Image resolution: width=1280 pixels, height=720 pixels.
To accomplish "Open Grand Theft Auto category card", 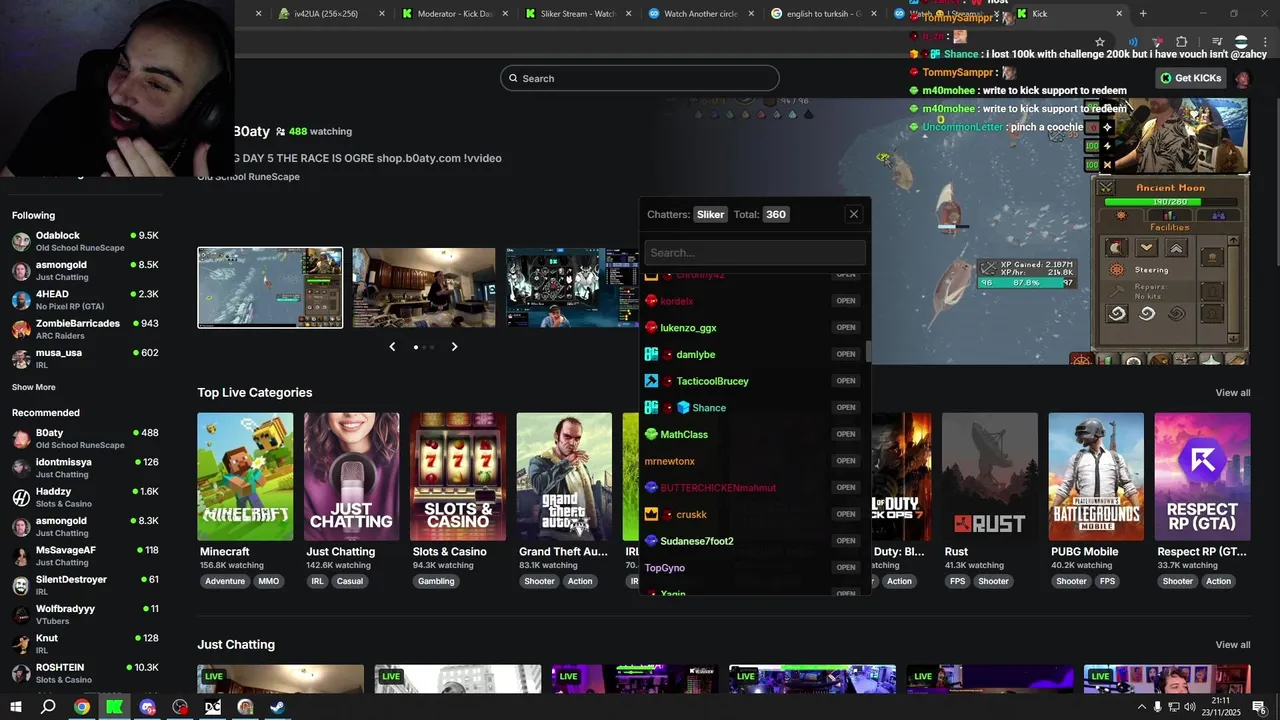I will click(564, 477).
